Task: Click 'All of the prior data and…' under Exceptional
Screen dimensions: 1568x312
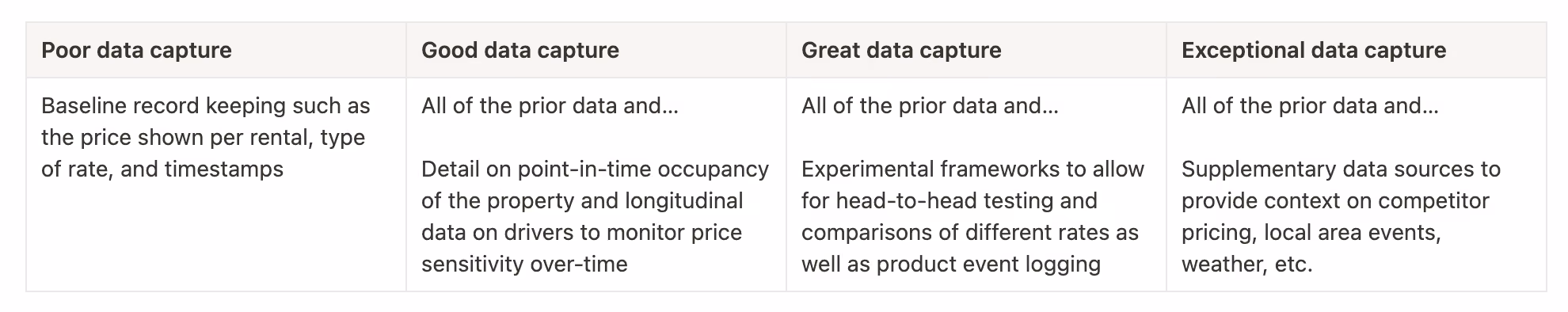Action: [1310, 105]
